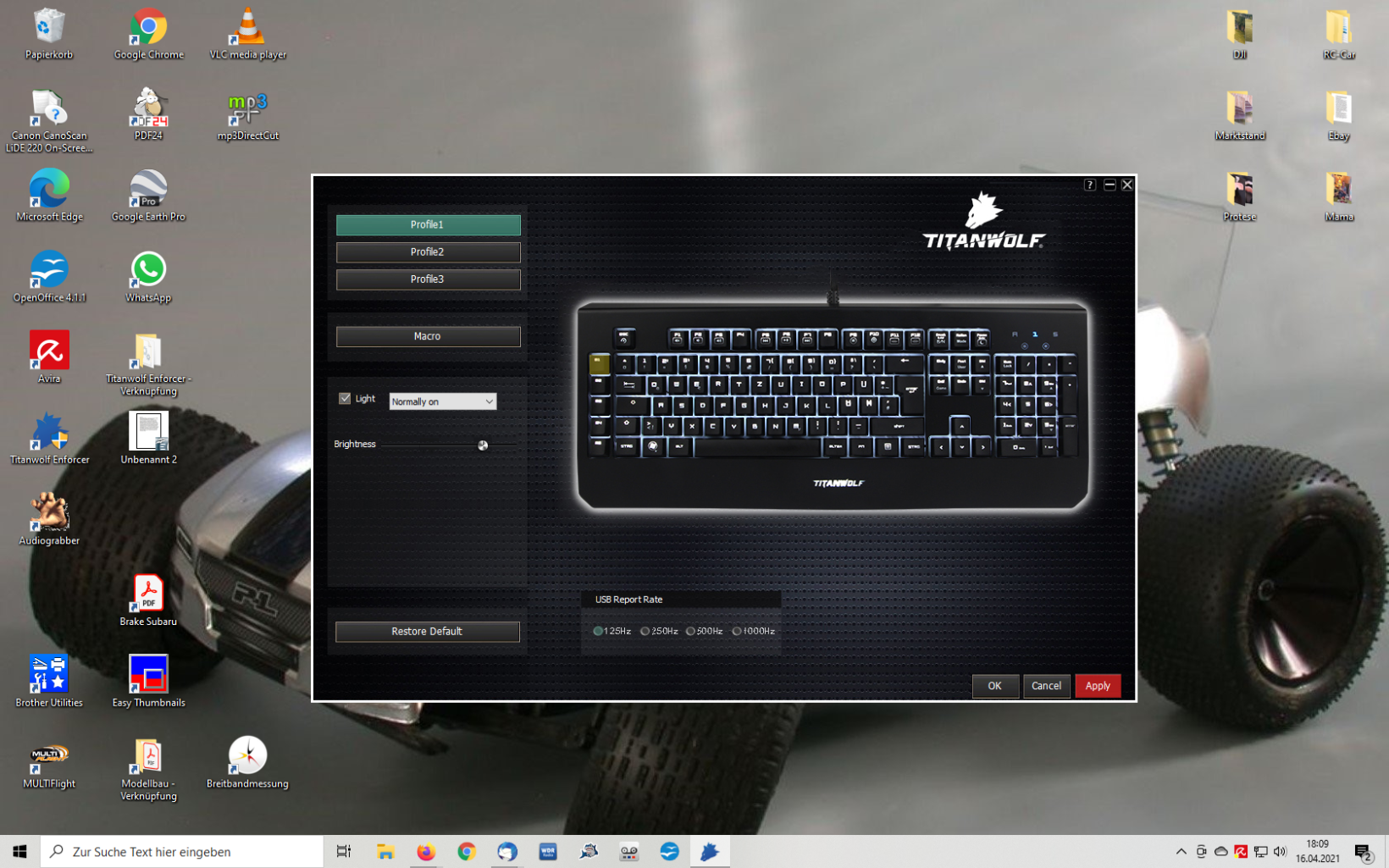This screenshot has width=1389, height=868.
Task: Open the Windows Start menu
Action: [x=19, y=851]
